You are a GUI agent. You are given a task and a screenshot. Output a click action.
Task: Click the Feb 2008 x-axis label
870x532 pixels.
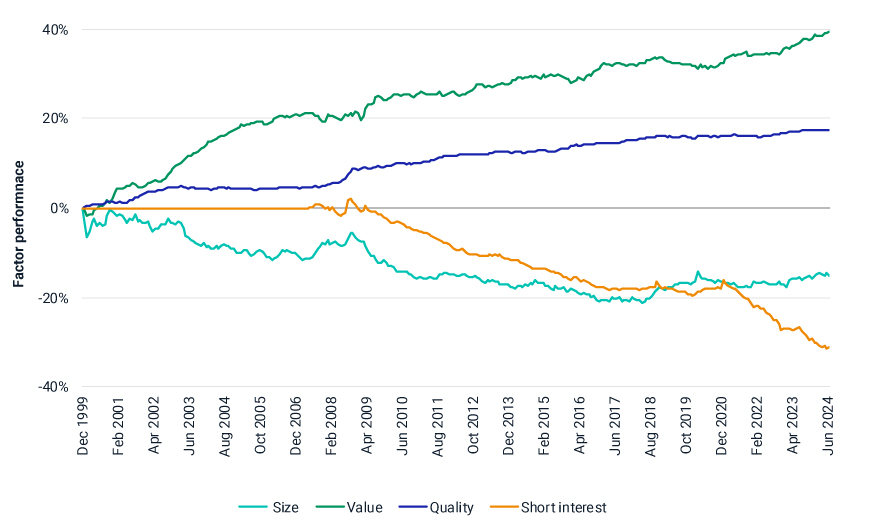click(331, 426)
